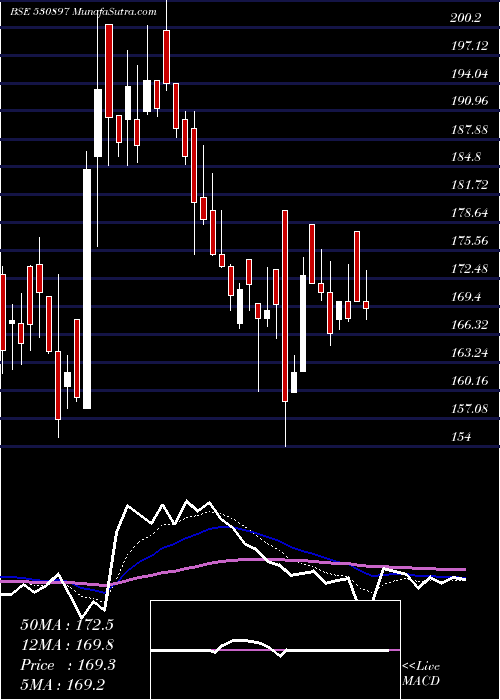Click the <<Live MACD label
The image size is (500, 700).
click(421, 673)
